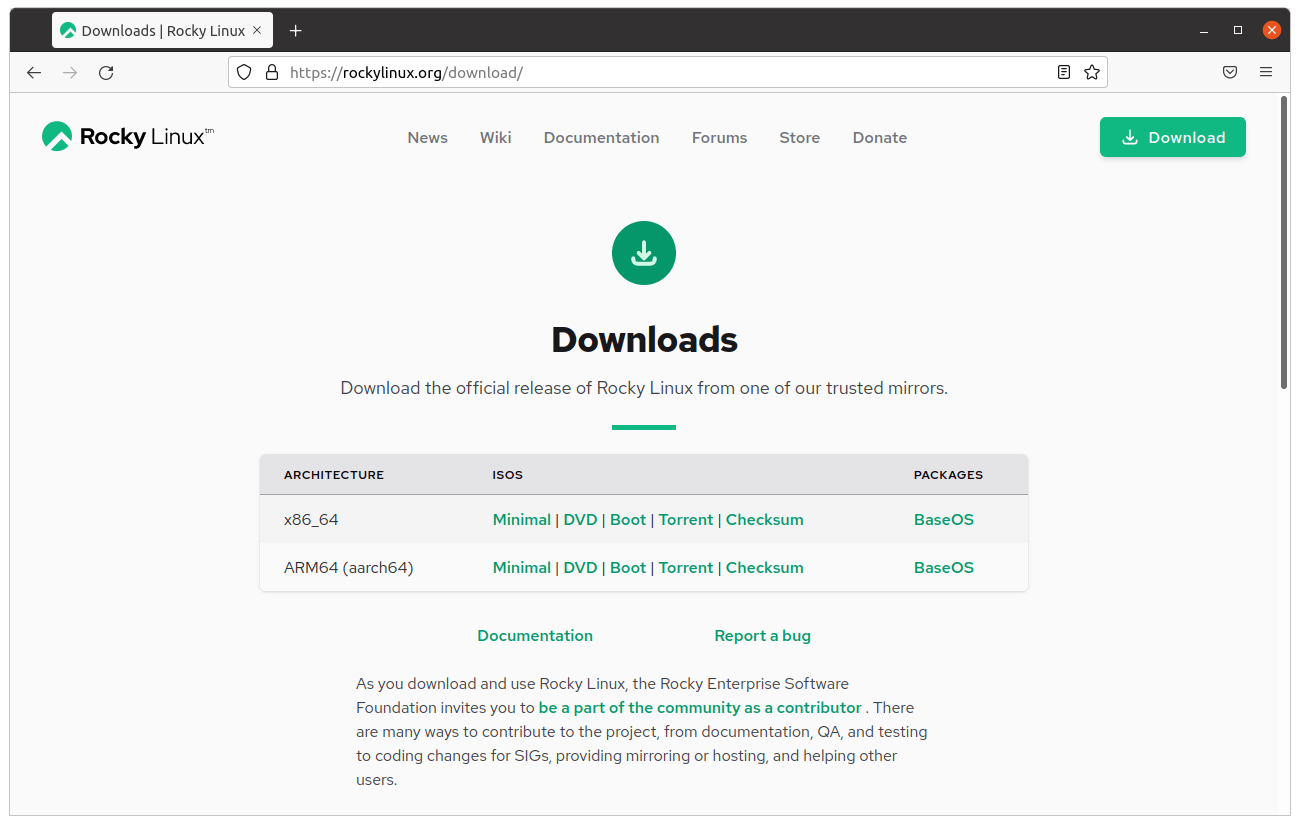Open the Firefox hamburger menu
Screen dimensions: 1300x825
pos(1266,72)
